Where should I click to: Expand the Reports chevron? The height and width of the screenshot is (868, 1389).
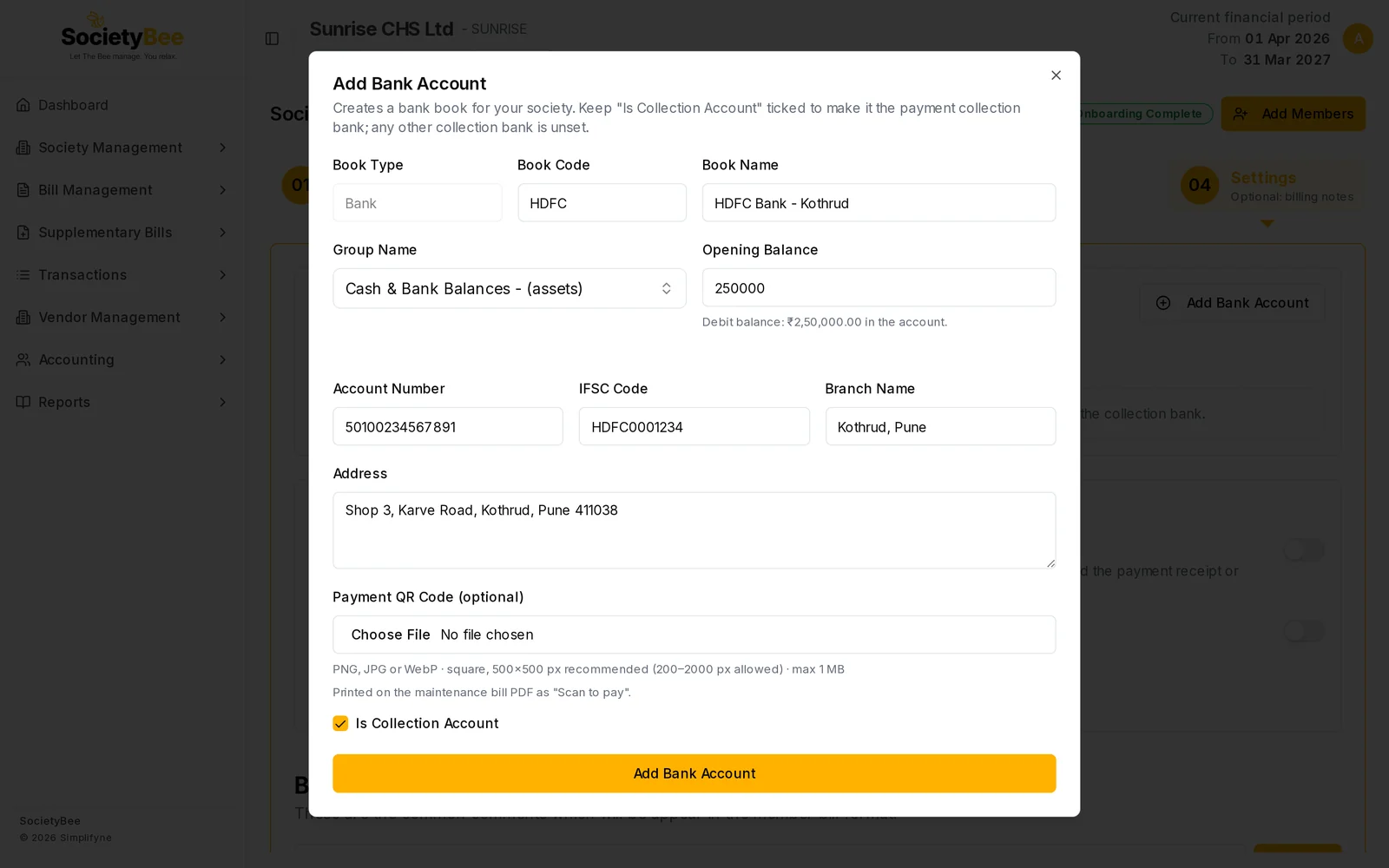click(x=222, y=402)
